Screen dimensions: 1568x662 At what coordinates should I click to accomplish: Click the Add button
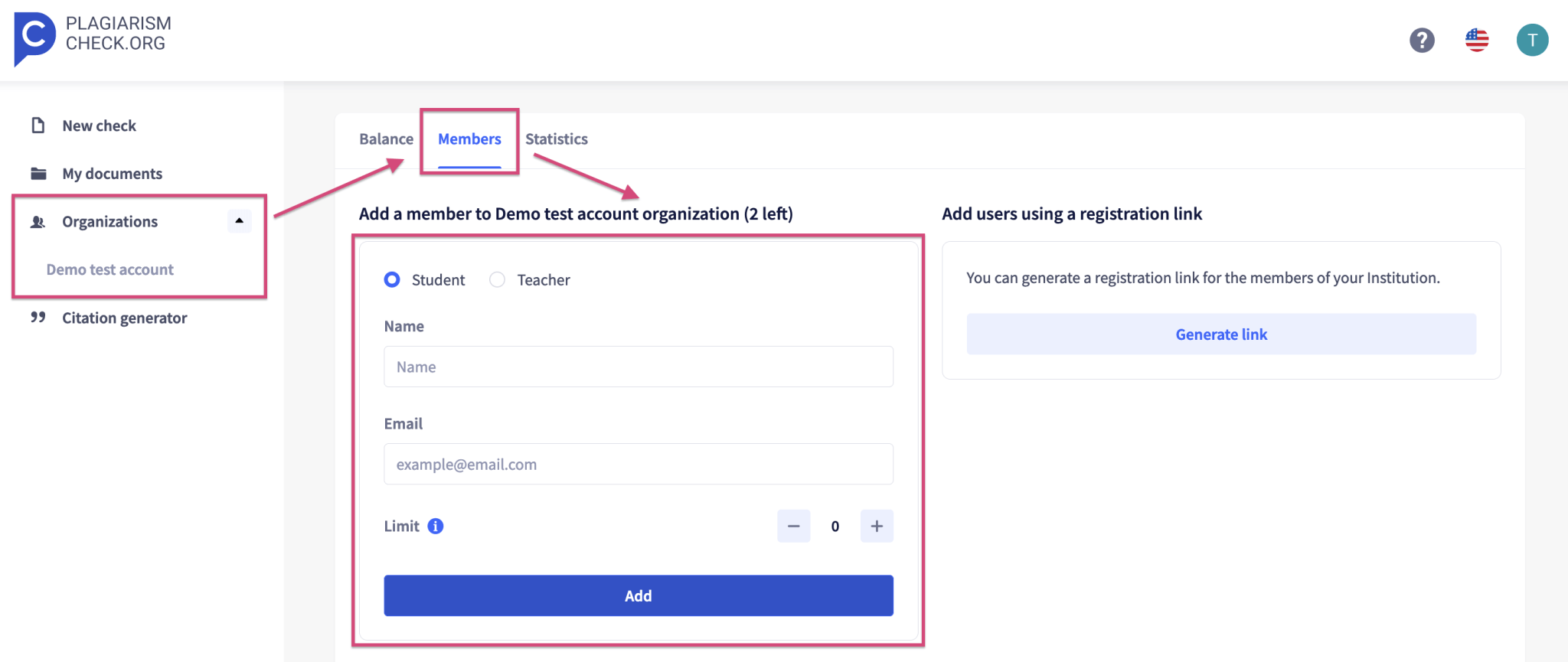638,595
